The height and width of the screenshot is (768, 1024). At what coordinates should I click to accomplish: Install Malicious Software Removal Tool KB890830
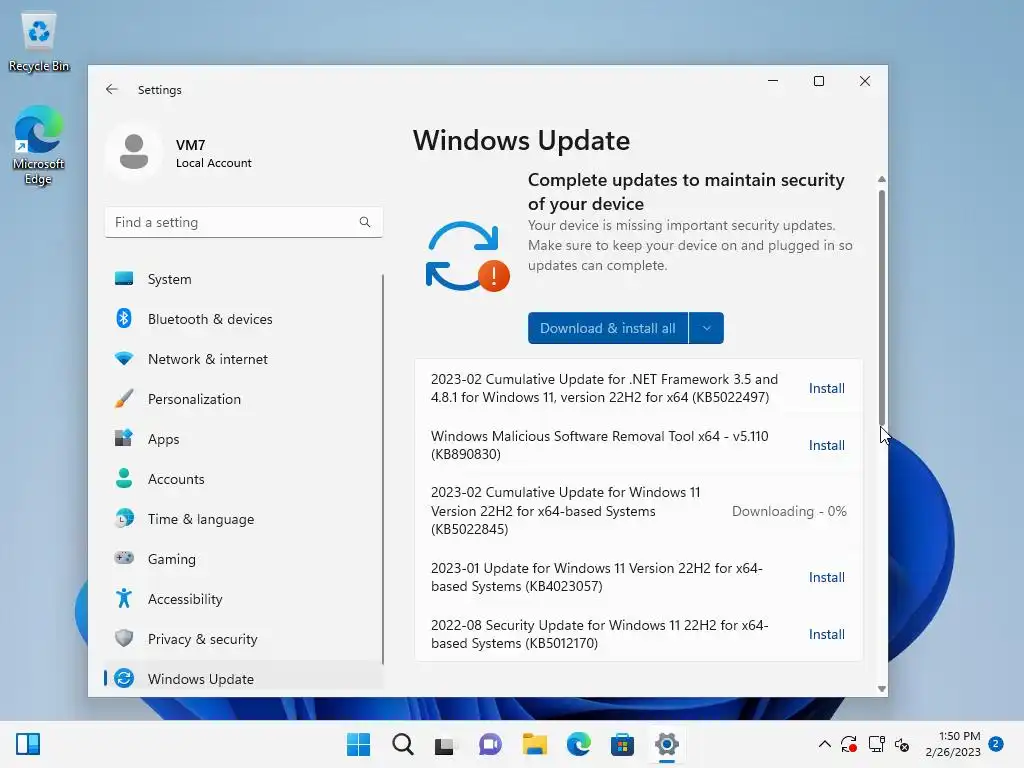[x=827, y=445]
